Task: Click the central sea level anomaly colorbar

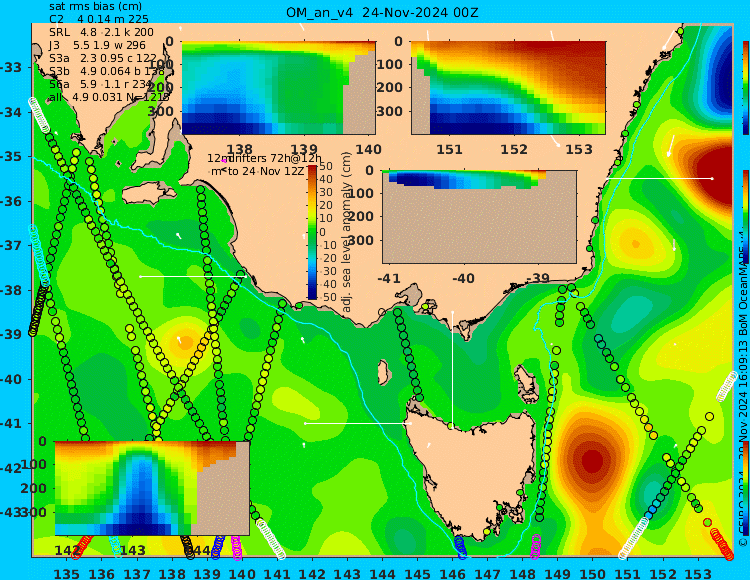Action: 312,233
